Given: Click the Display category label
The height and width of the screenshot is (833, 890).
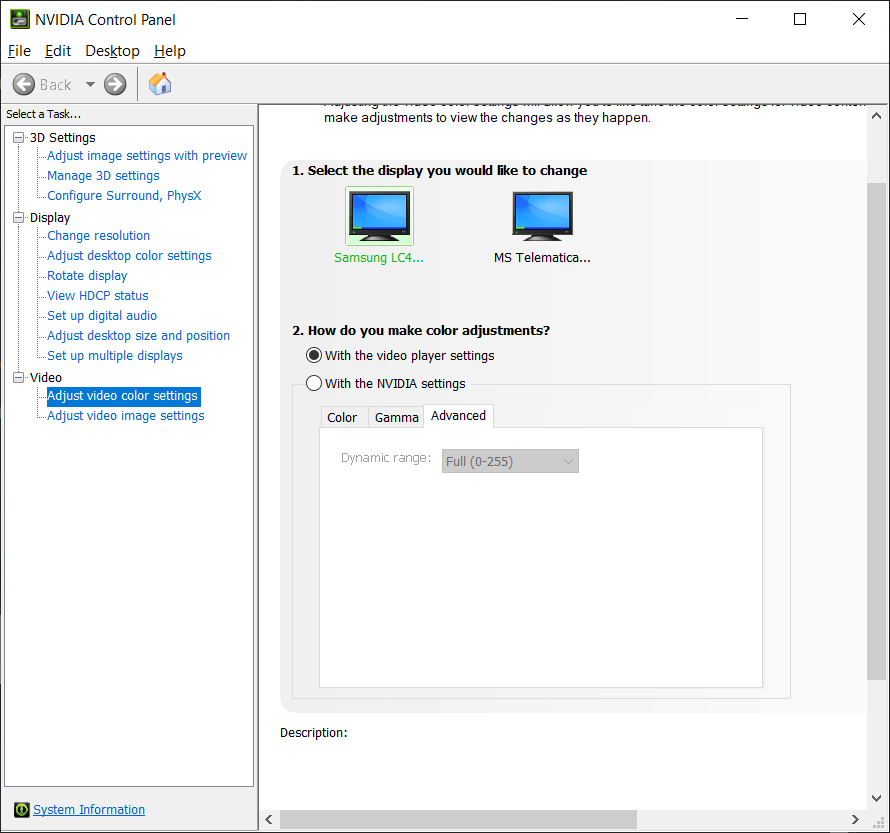Looking at the screenshot, I should coord(50,218).
